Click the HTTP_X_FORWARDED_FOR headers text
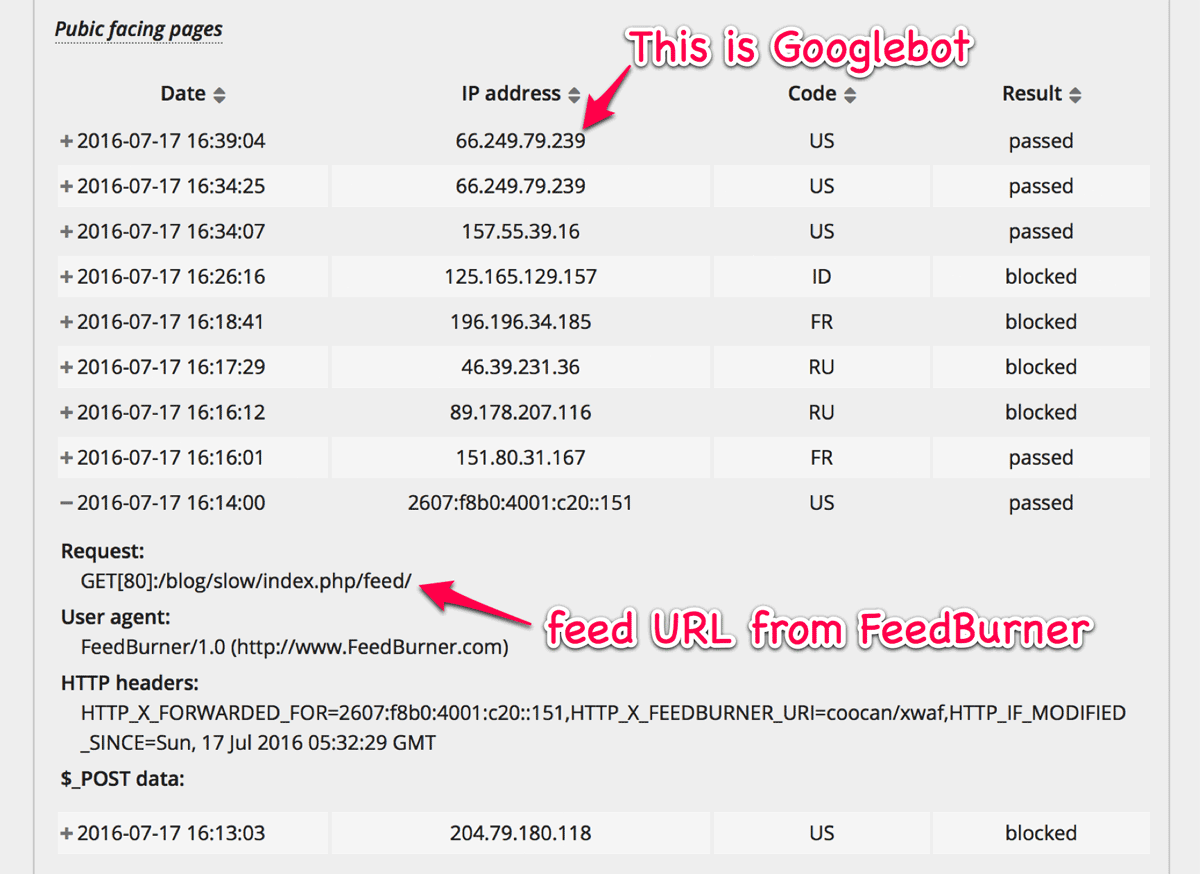Image resolution: width=1200 pixels, height=874 pixels. pyautogui.click(x=603, y=728)
